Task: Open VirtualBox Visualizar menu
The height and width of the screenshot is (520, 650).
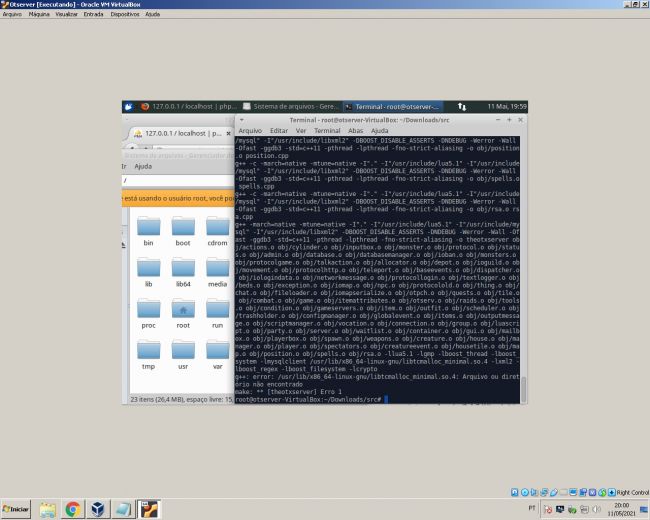Action: [66, 14]
